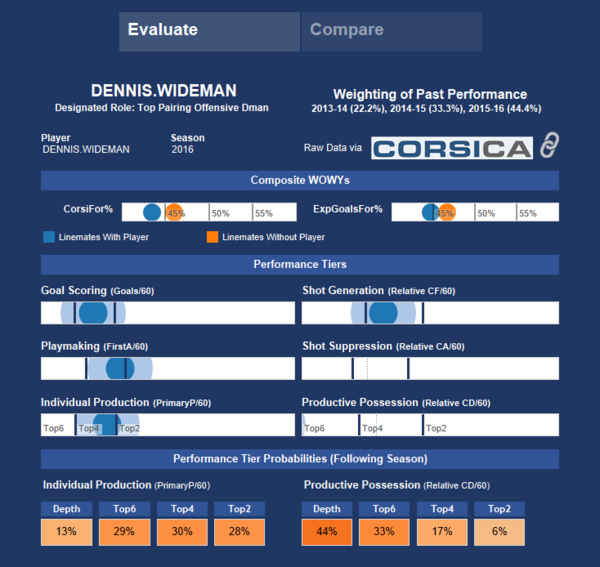Click the 6% Top2 Productive Possession cell

point(497,531)
